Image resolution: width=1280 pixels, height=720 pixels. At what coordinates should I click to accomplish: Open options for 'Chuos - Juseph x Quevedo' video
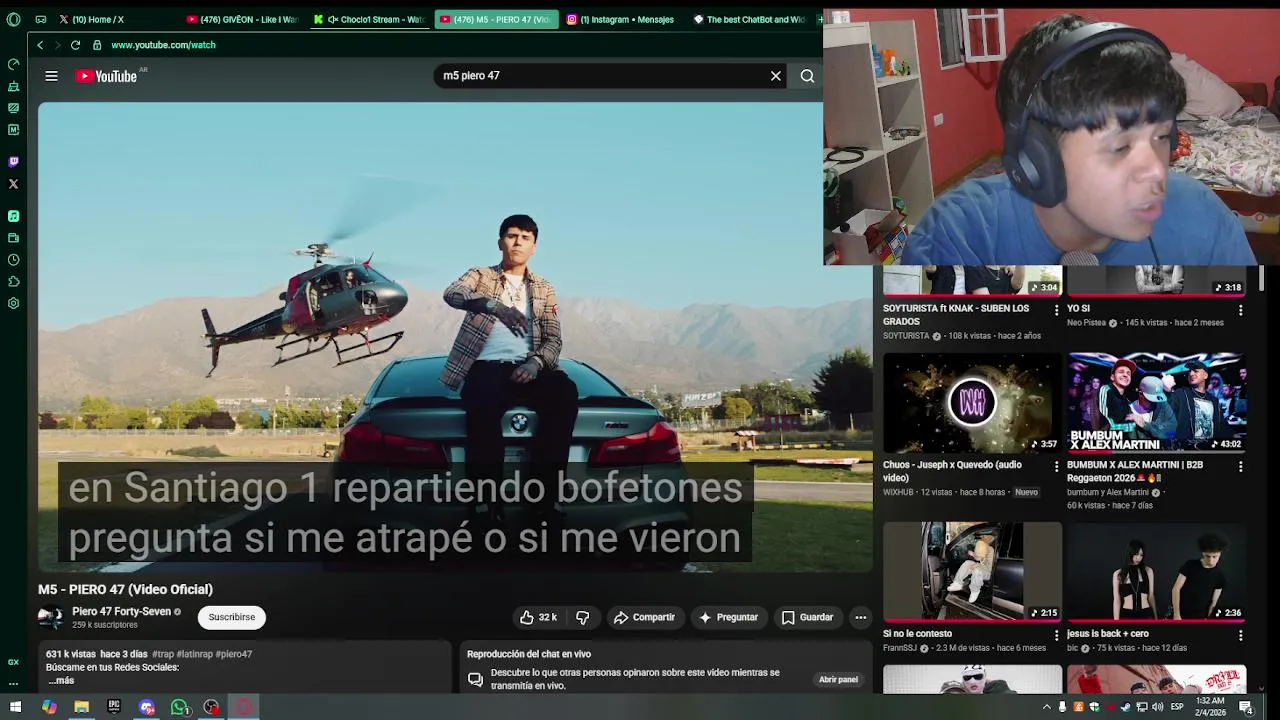[1056, 466]
